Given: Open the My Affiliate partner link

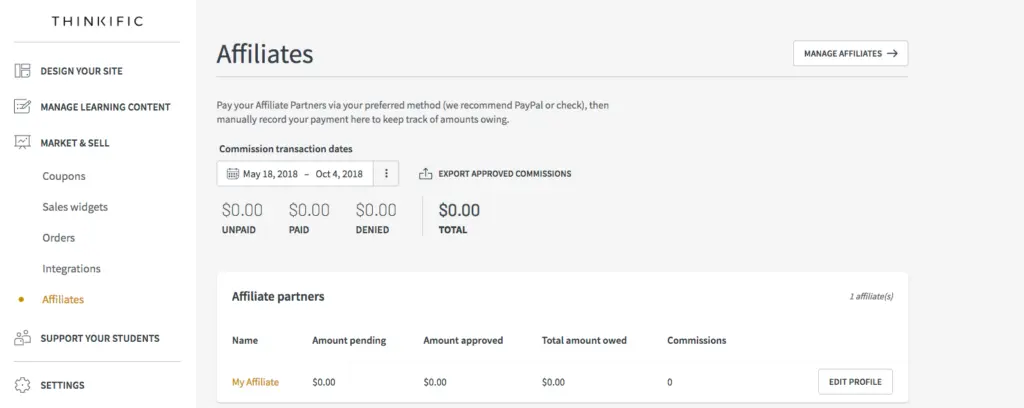Looking at the screenshot, I should point(255,382).
